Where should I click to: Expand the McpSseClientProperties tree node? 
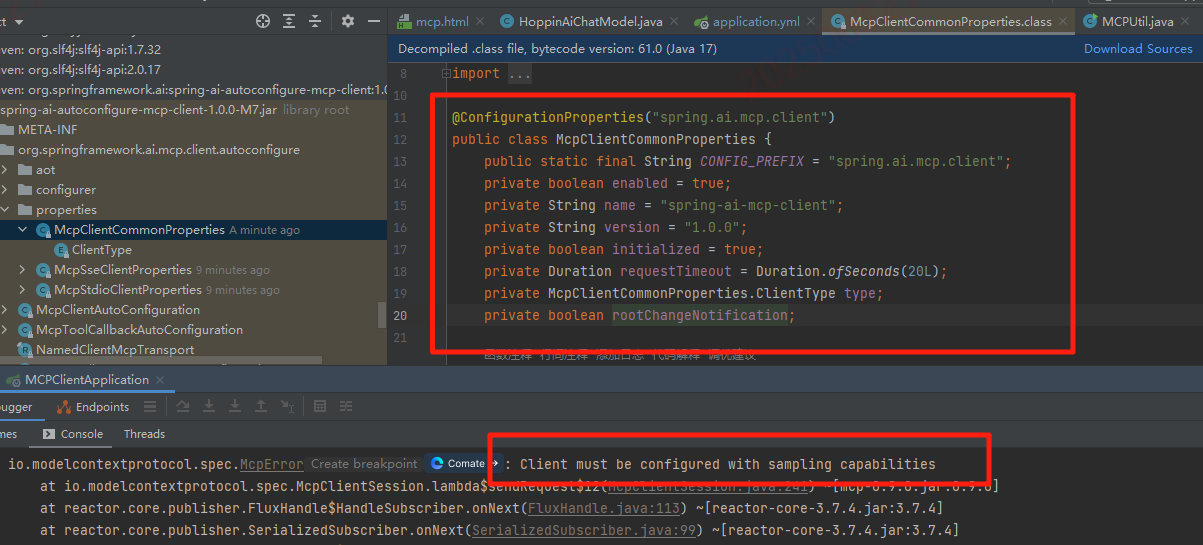(23, 270)
